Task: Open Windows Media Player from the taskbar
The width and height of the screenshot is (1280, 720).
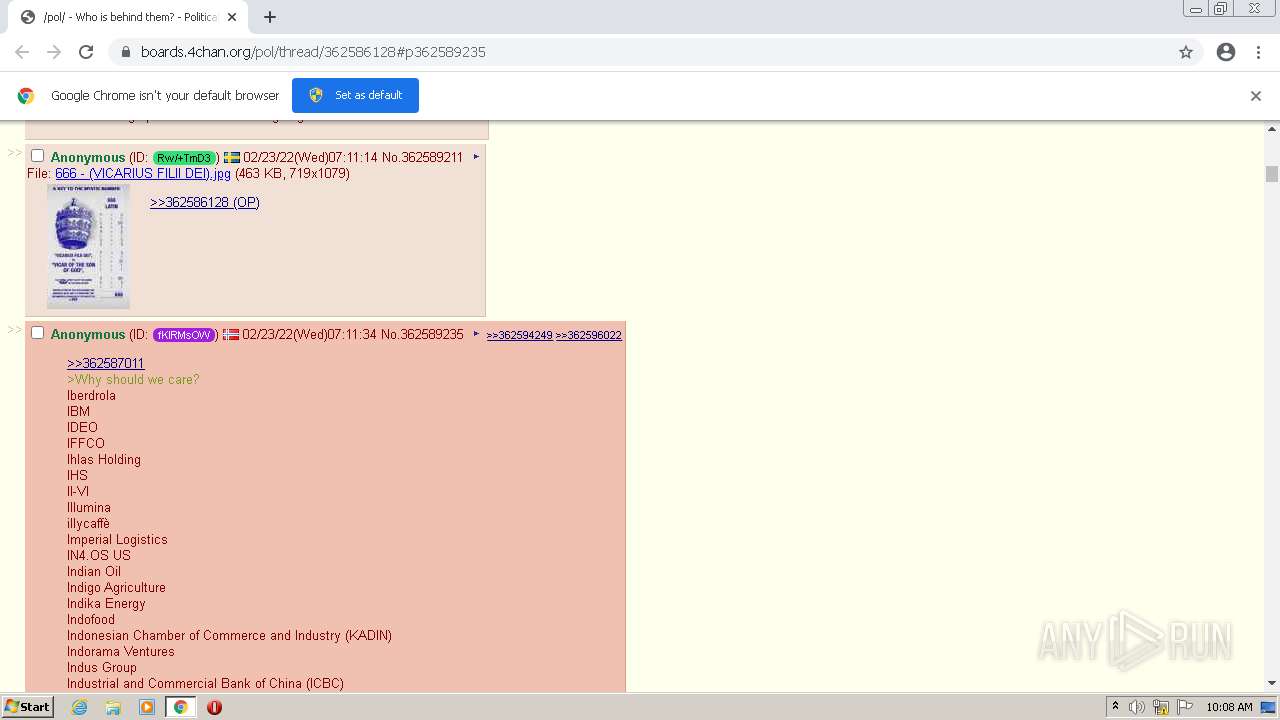Action: (x=147, y=707)
